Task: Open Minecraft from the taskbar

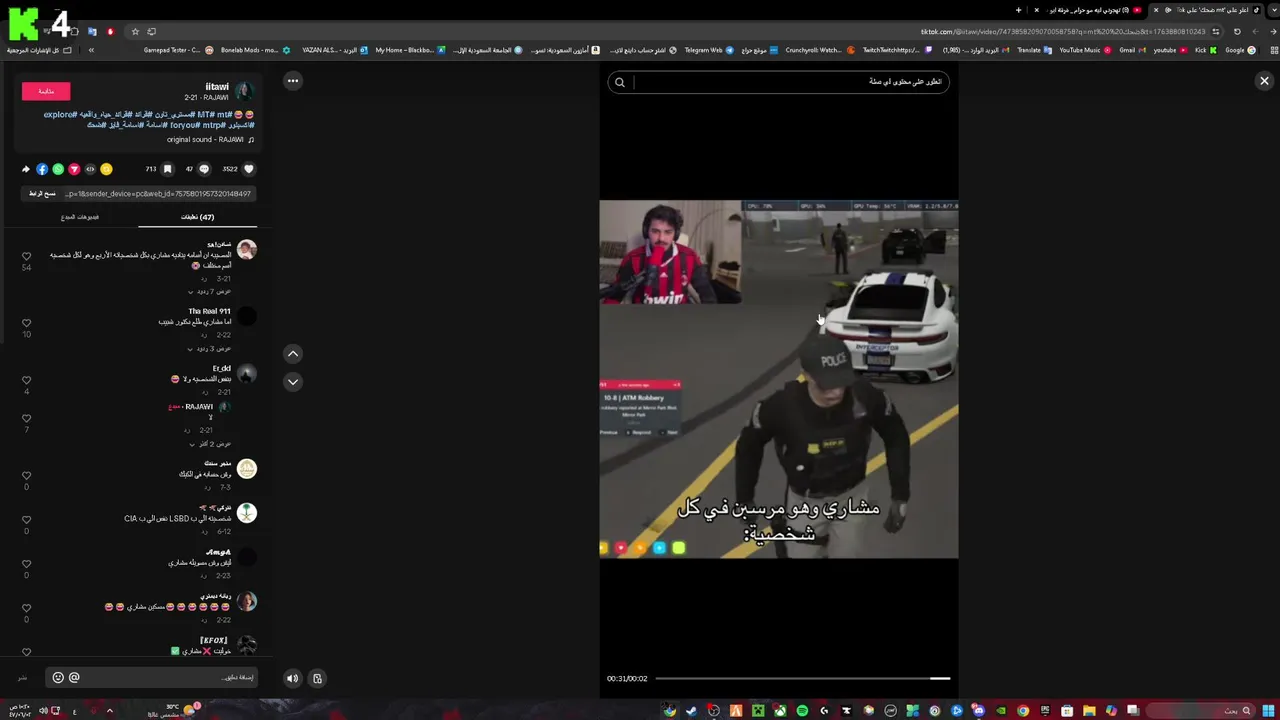Action: [x=758, y=711]
